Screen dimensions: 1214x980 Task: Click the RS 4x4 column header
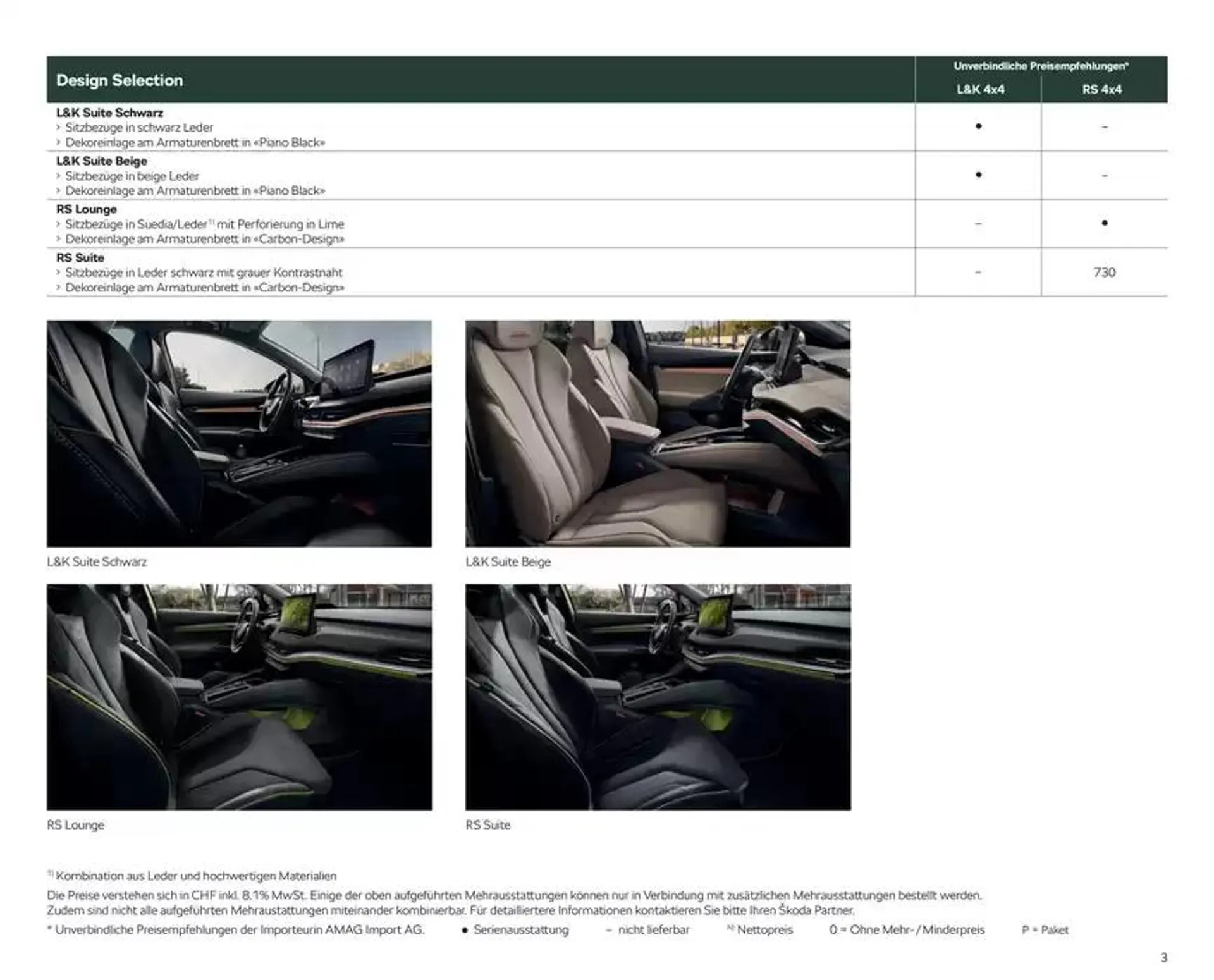1101,90
